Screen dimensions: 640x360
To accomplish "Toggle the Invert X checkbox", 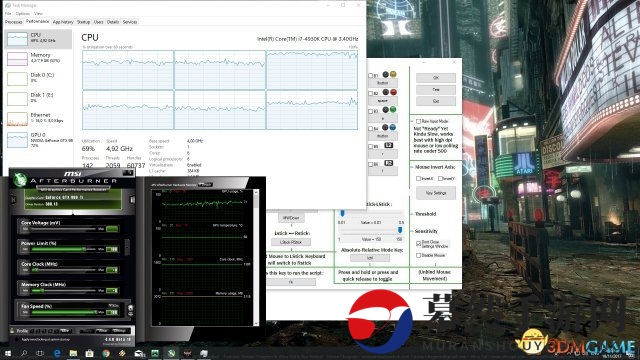I will tap(418, 178).
